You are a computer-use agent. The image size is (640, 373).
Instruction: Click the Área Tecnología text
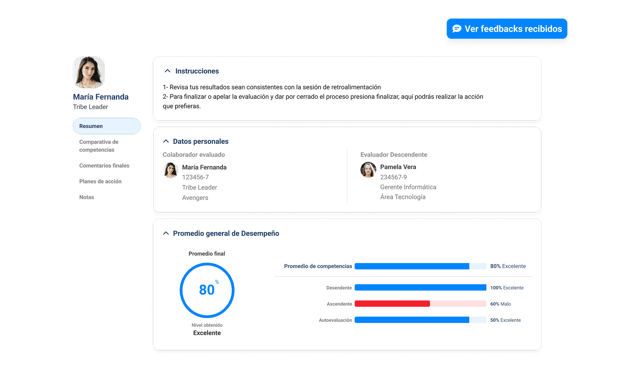coord(402,197)
